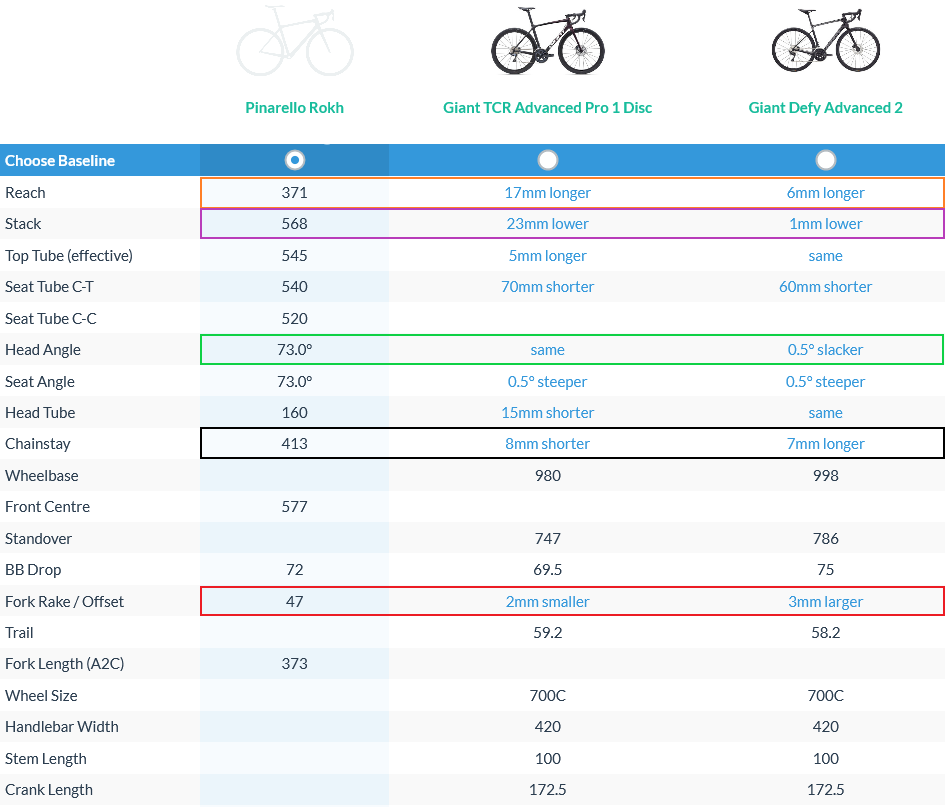The width and height of the screenshot is (946, 807).
Task: Click the Head Angle label
Action: tap(43, 350)
